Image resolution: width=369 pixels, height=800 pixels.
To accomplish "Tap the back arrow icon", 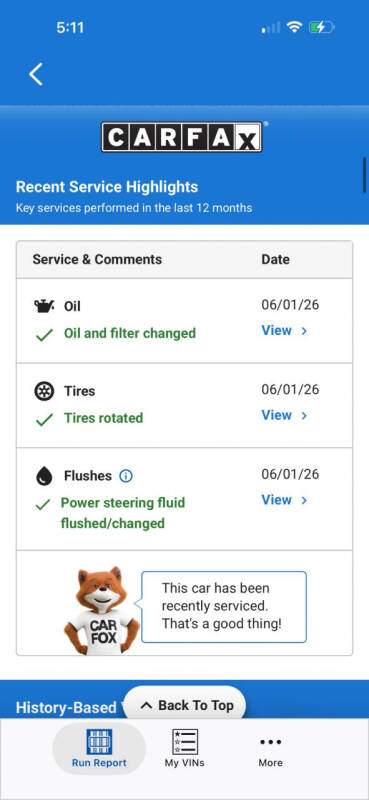I will coord(36,74).
